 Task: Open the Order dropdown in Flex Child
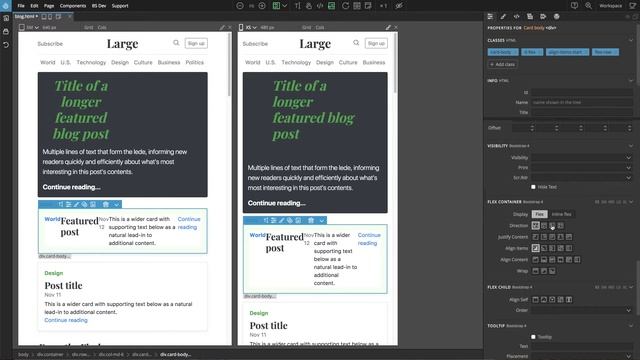coord(582,310)
